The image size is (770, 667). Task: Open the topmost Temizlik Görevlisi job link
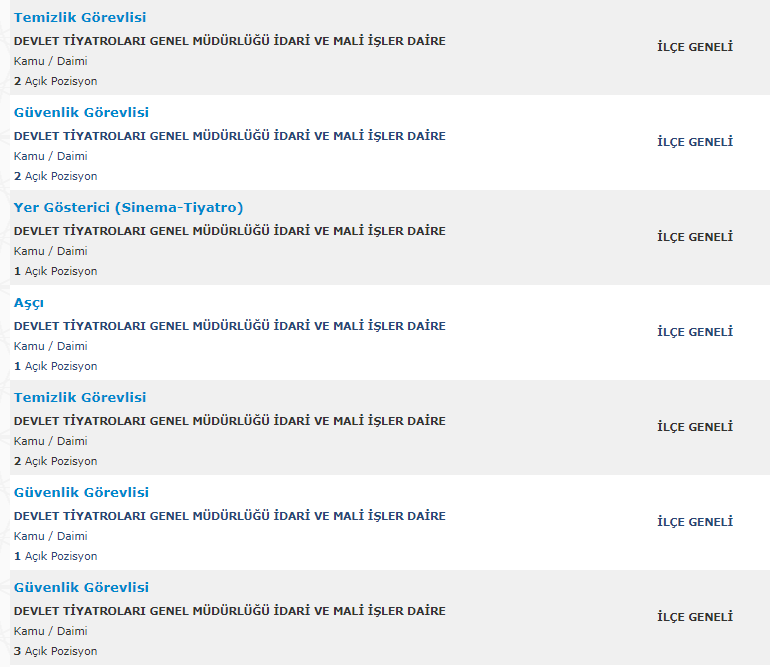point(80,18)
